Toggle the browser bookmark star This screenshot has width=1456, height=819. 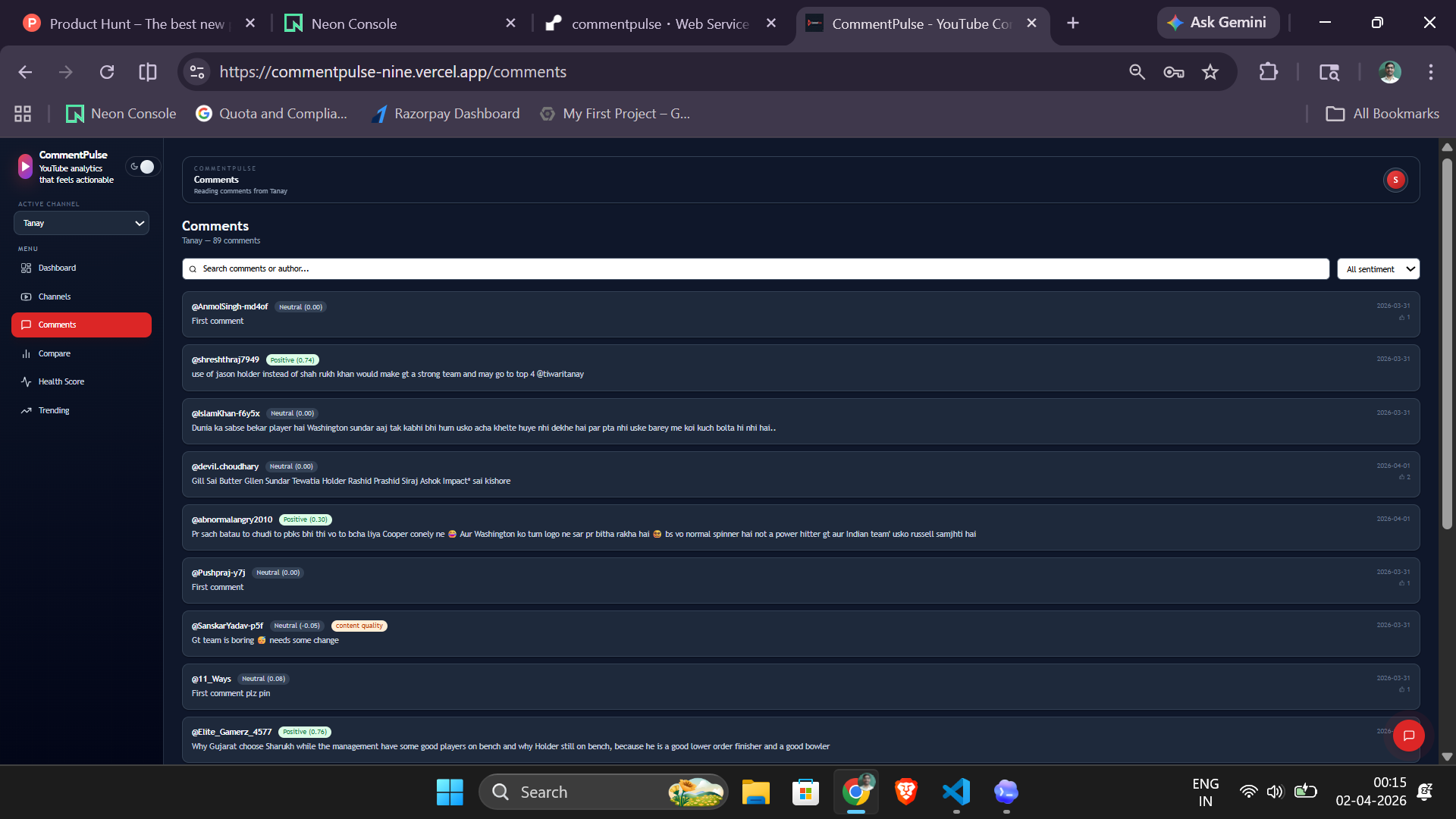pyautogui.click(x=1211, y=72)
